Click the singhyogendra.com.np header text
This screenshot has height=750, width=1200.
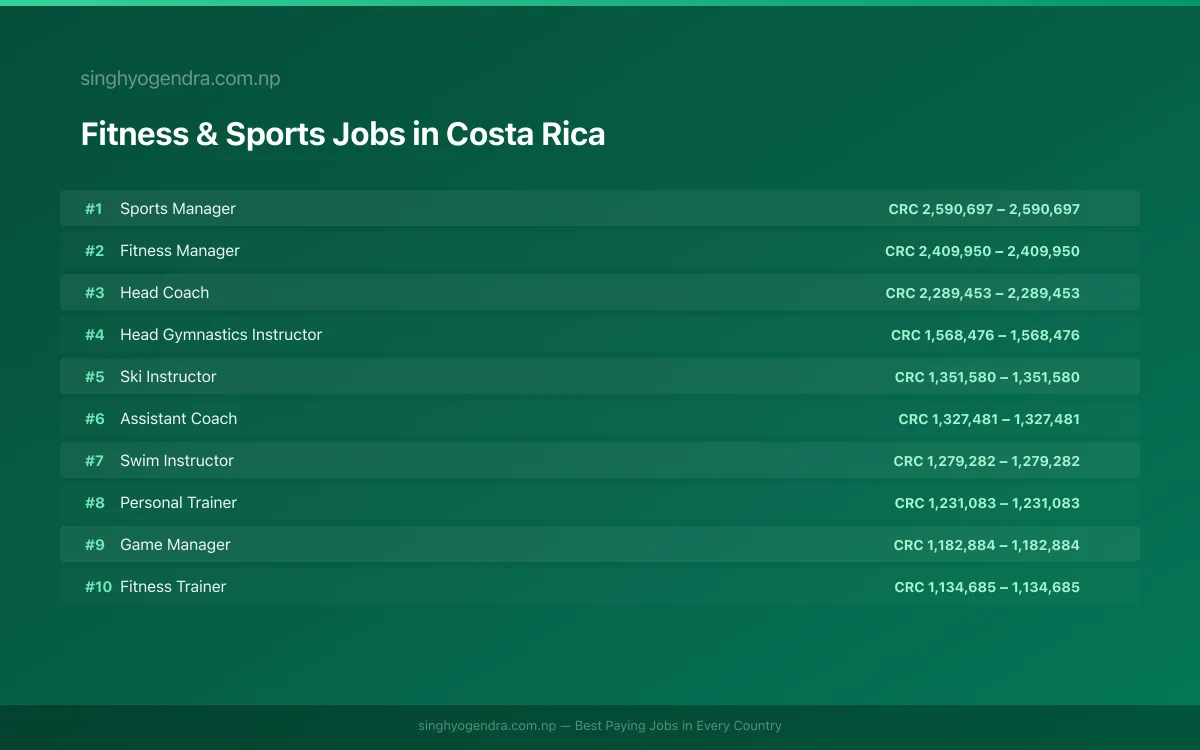tap(180, 79)
